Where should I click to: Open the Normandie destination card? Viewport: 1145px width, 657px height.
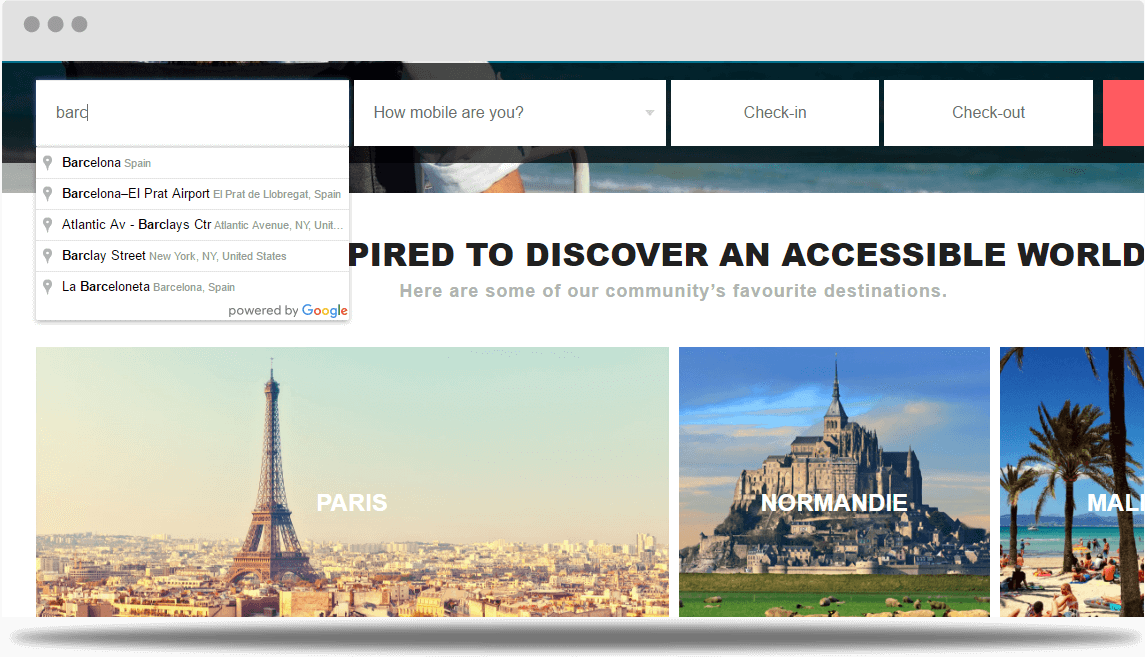pyautogui.click(x=834, y=482)
